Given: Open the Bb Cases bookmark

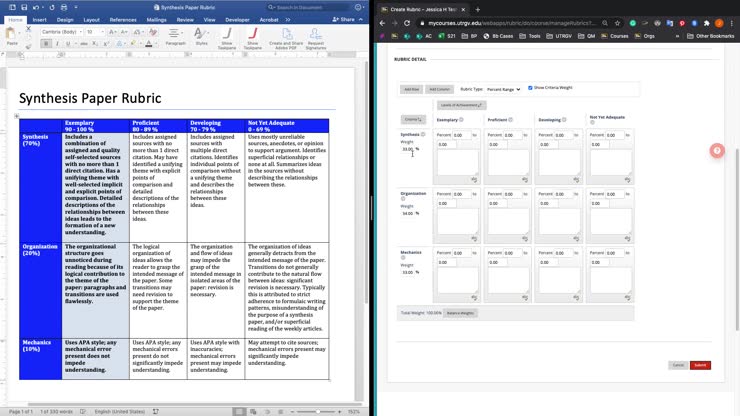Looking at the screenshot, I should coord(498,36).
